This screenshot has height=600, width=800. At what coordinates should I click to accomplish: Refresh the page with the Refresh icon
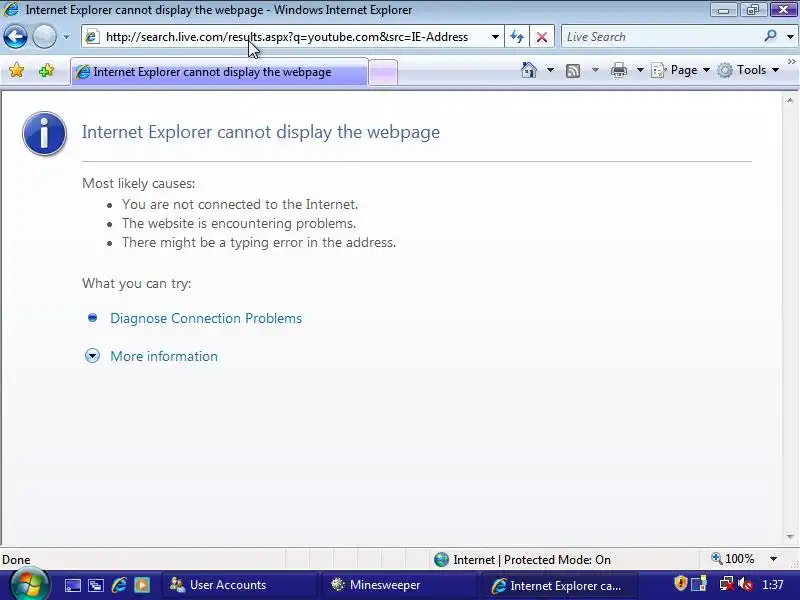[x=517, y=37]
